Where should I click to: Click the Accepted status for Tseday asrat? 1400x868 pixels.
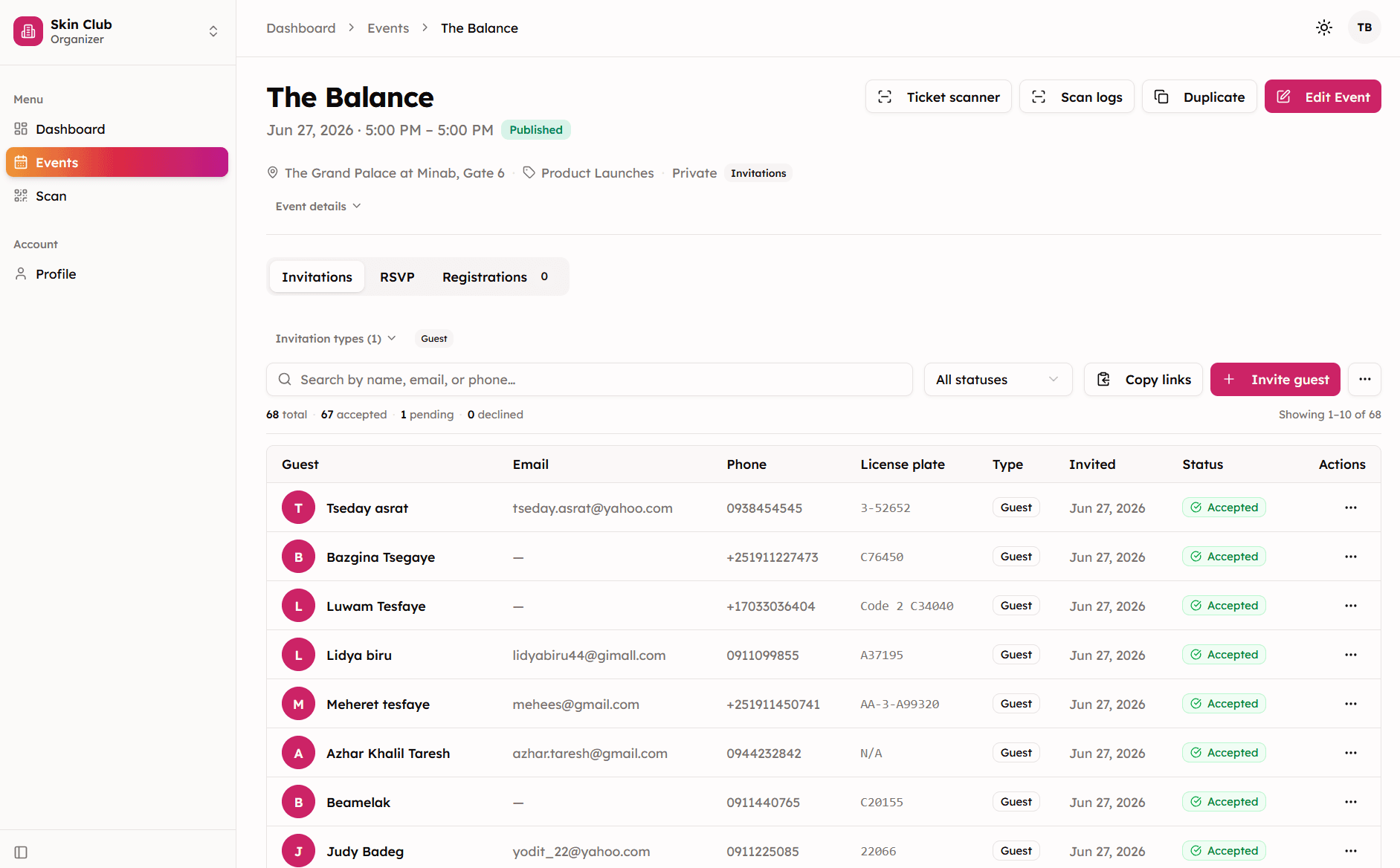[1224, 508]
